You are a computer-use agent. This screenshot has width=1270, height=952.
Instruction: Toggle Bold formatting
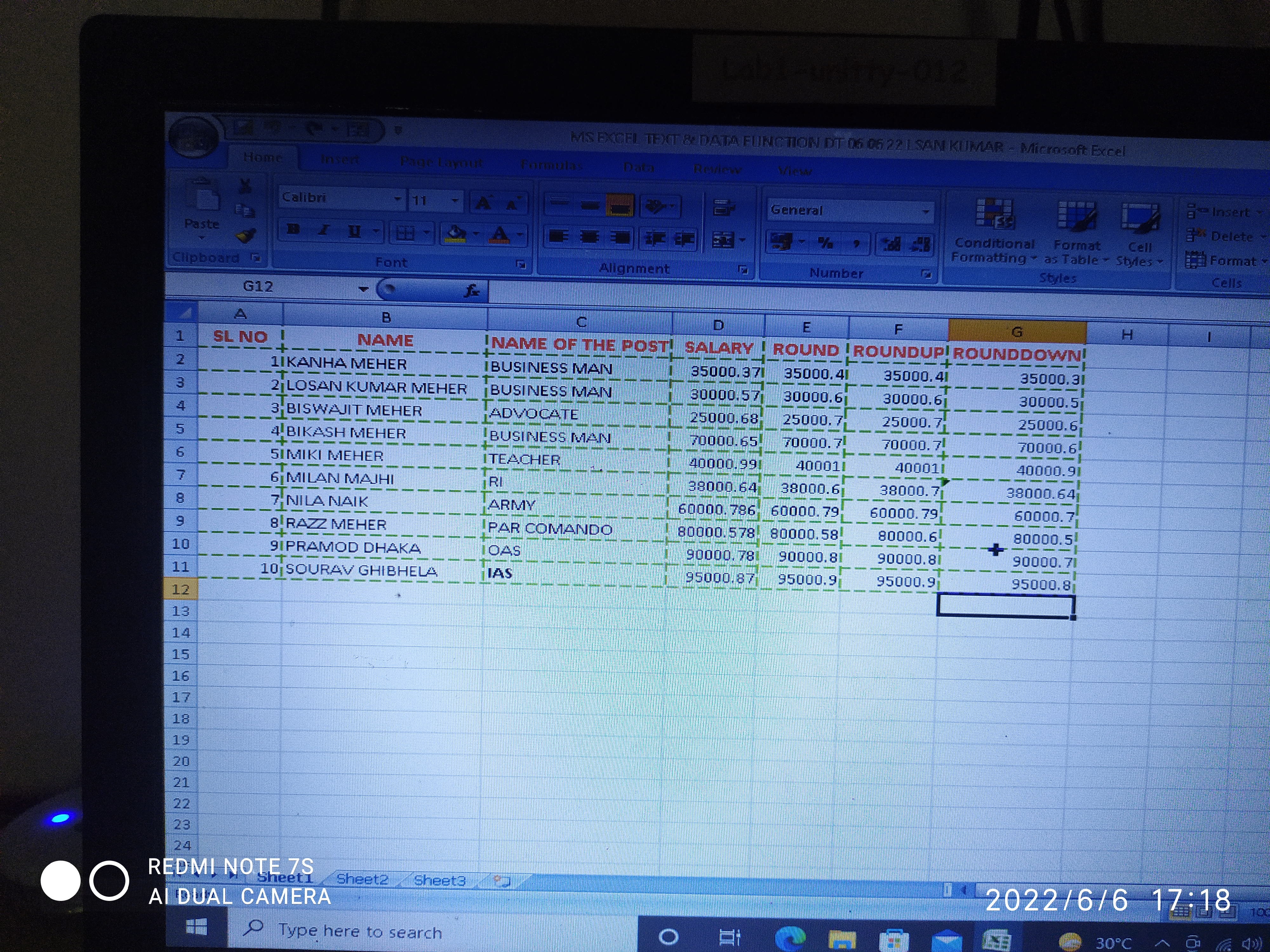point(293,229)
